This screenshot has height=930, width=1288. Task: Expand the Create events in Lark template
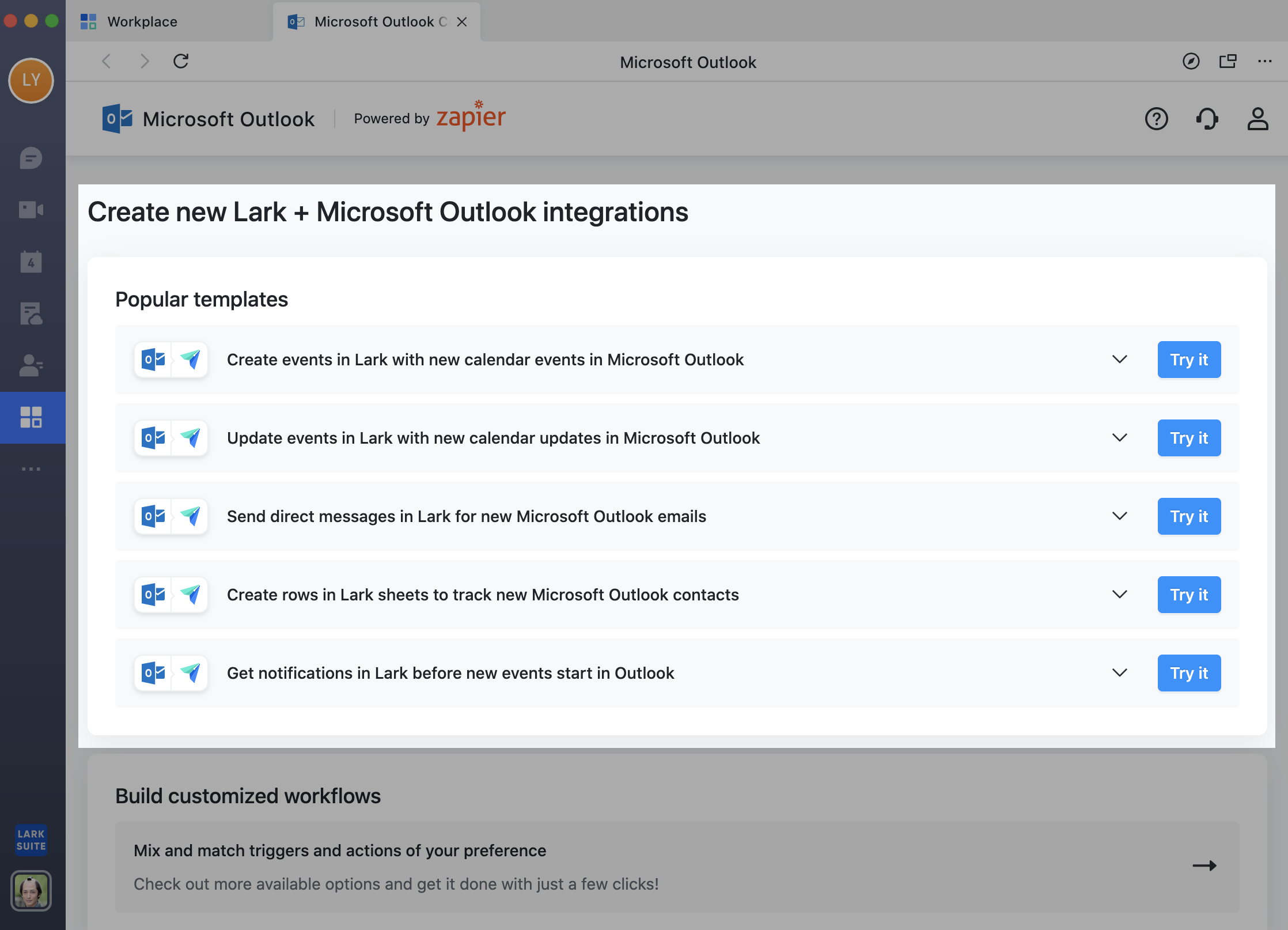click(1119, 359)
